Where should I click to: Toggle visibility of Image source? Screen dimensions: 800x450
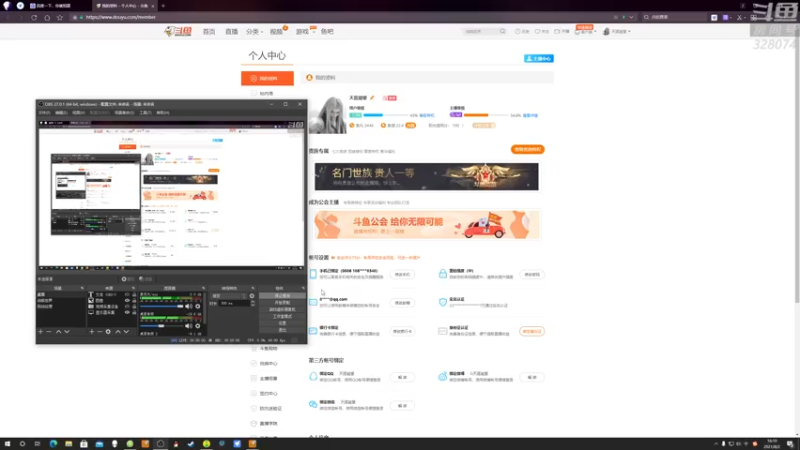[x=127, y=301]
